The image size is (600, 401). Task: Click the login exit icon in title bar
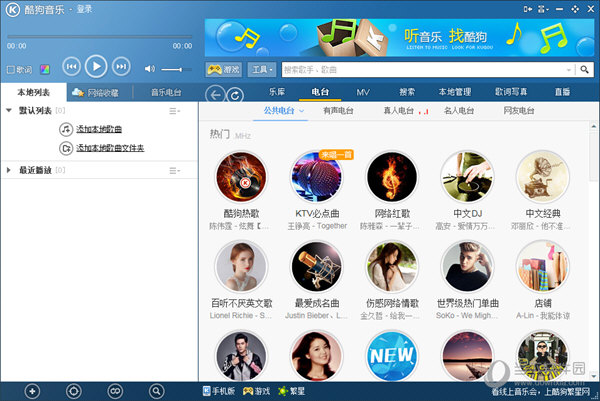click(528, 9)
